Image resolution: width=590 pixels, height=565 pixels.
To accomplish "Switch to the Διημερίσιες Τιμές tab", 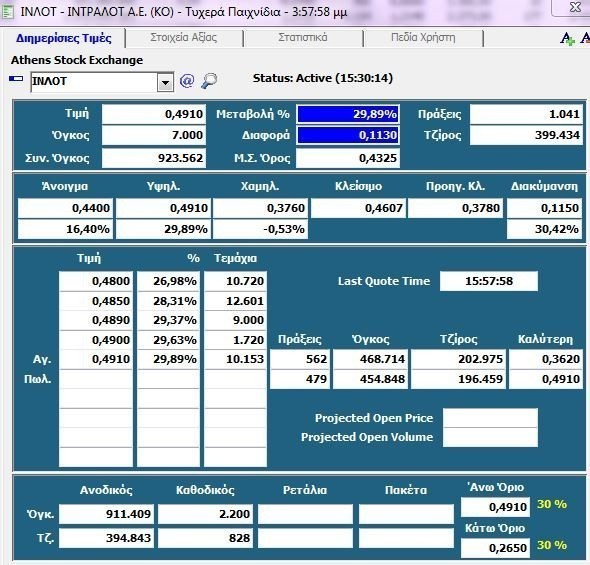I will (64, 38).
